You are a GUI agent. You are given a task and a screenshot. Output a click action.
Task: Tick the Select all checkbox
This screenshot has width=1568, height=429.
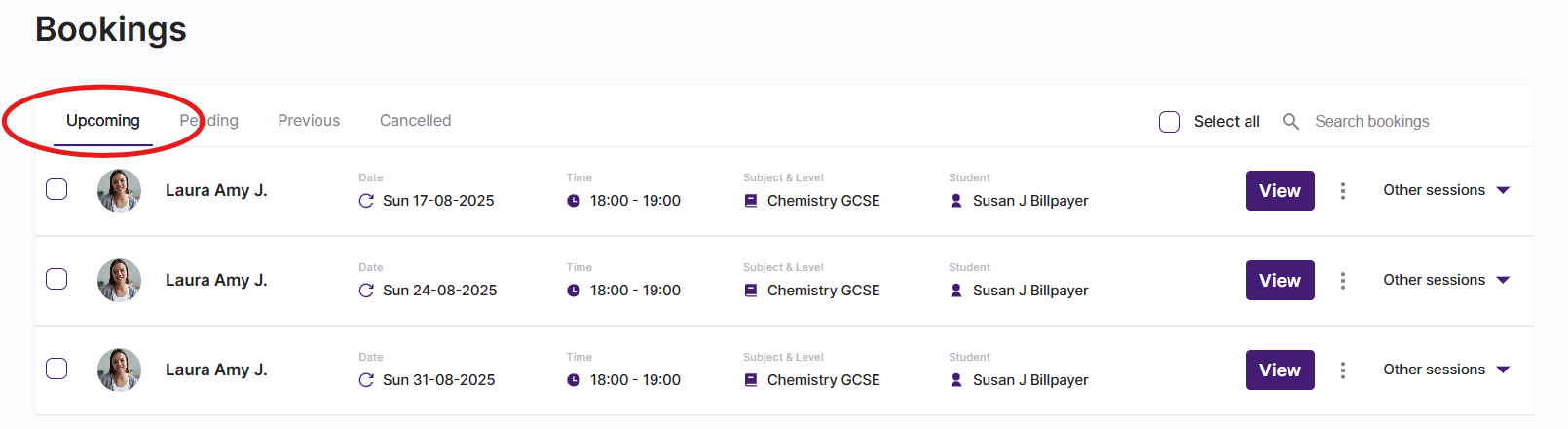click(1170, 122)
